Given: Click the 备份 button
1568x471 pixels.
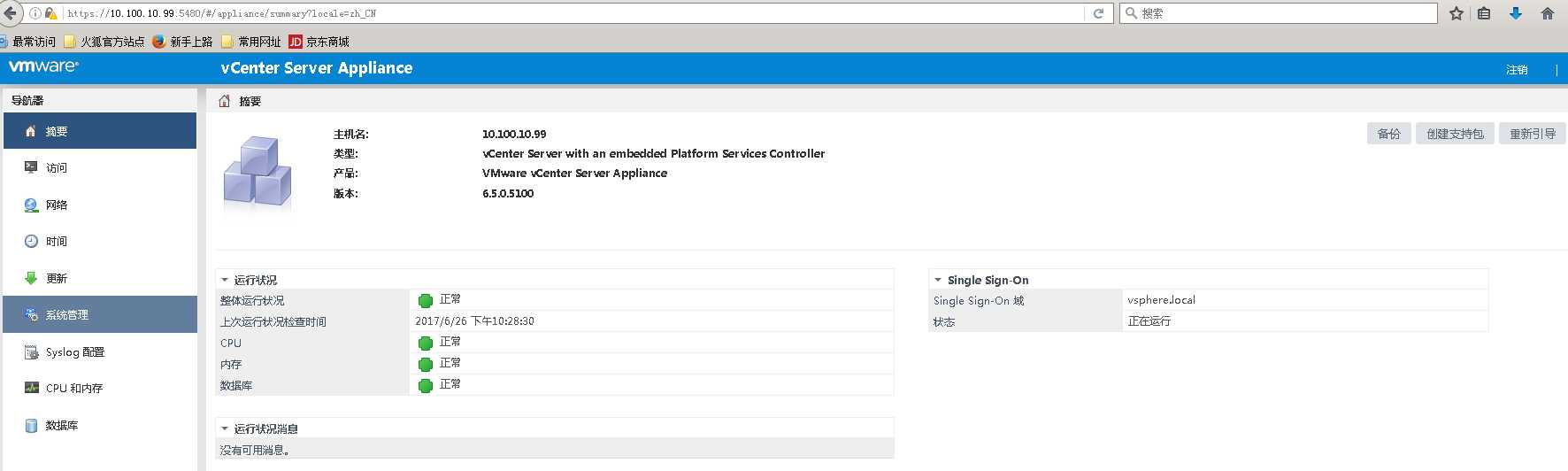Looking at the screenshot, I should coord(1389,134).
